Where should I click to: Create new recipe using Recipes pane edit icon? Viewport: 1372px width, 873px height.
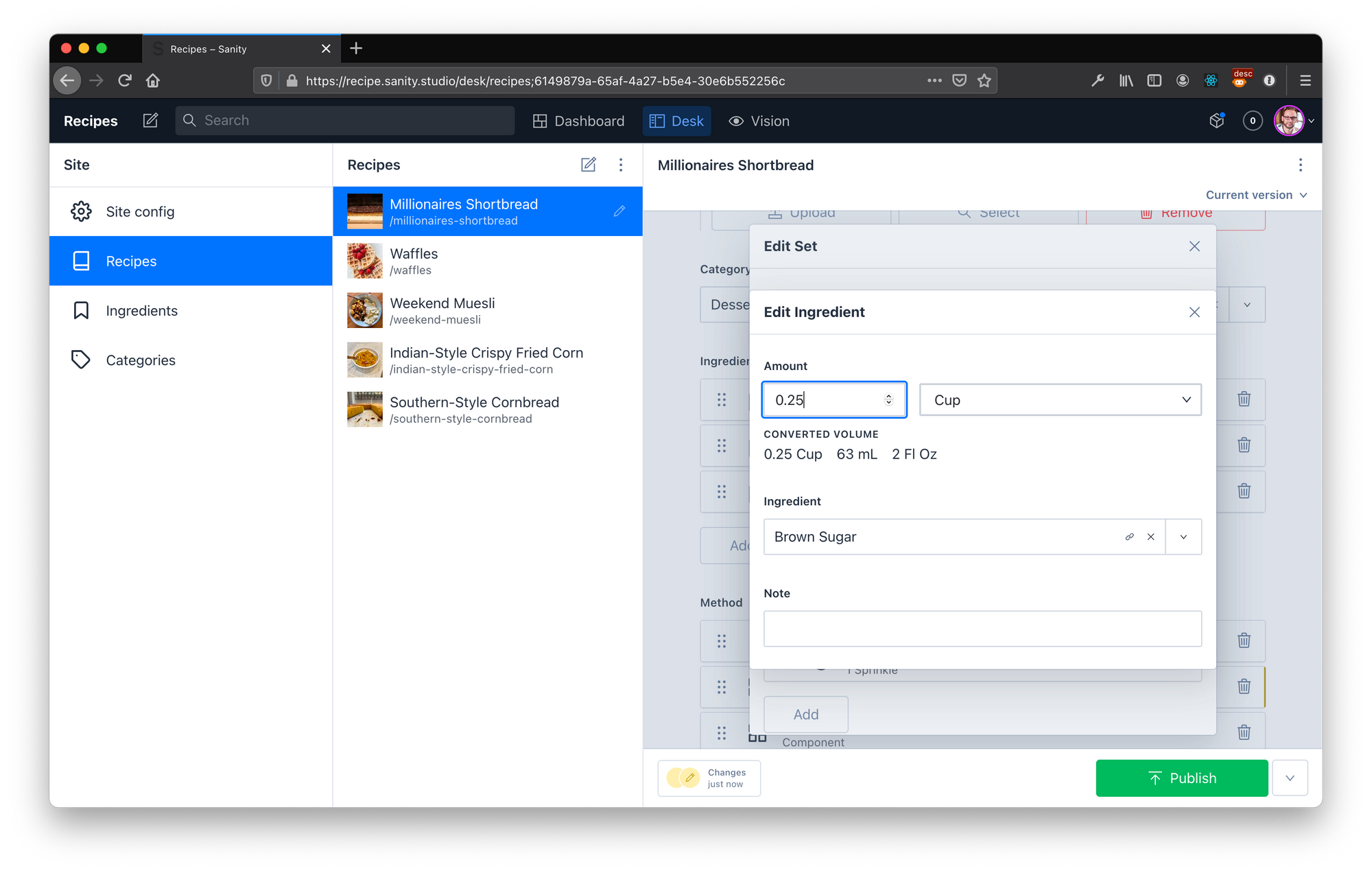pos(588,165)
